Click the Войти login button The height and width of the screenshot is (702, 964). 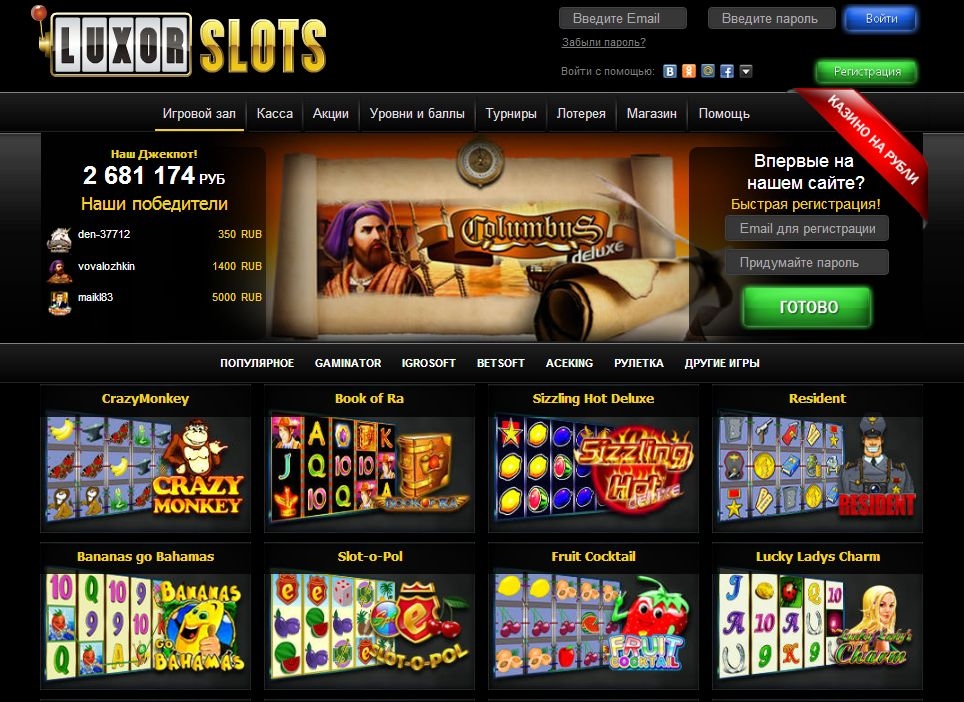pos(881,18)
